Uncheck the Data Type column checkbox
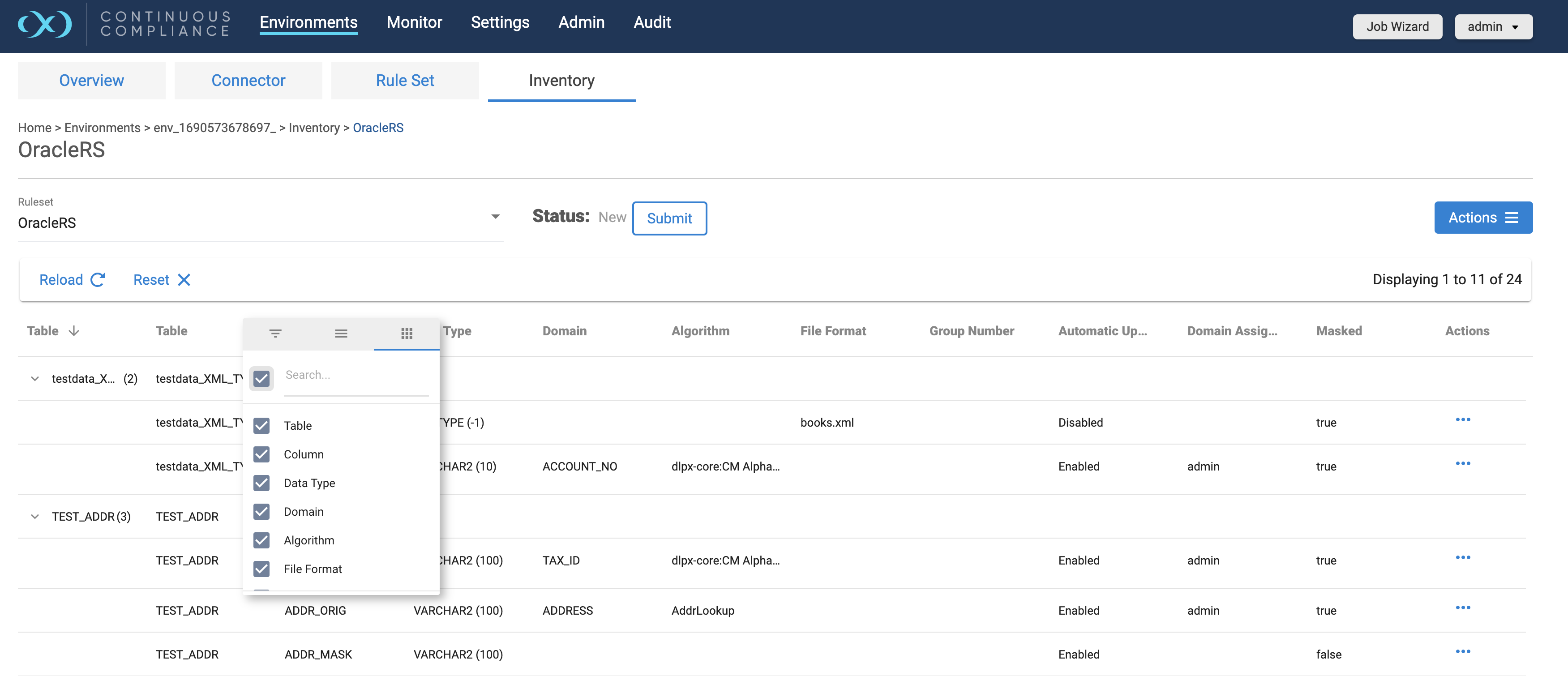 (x=262, y=483)
